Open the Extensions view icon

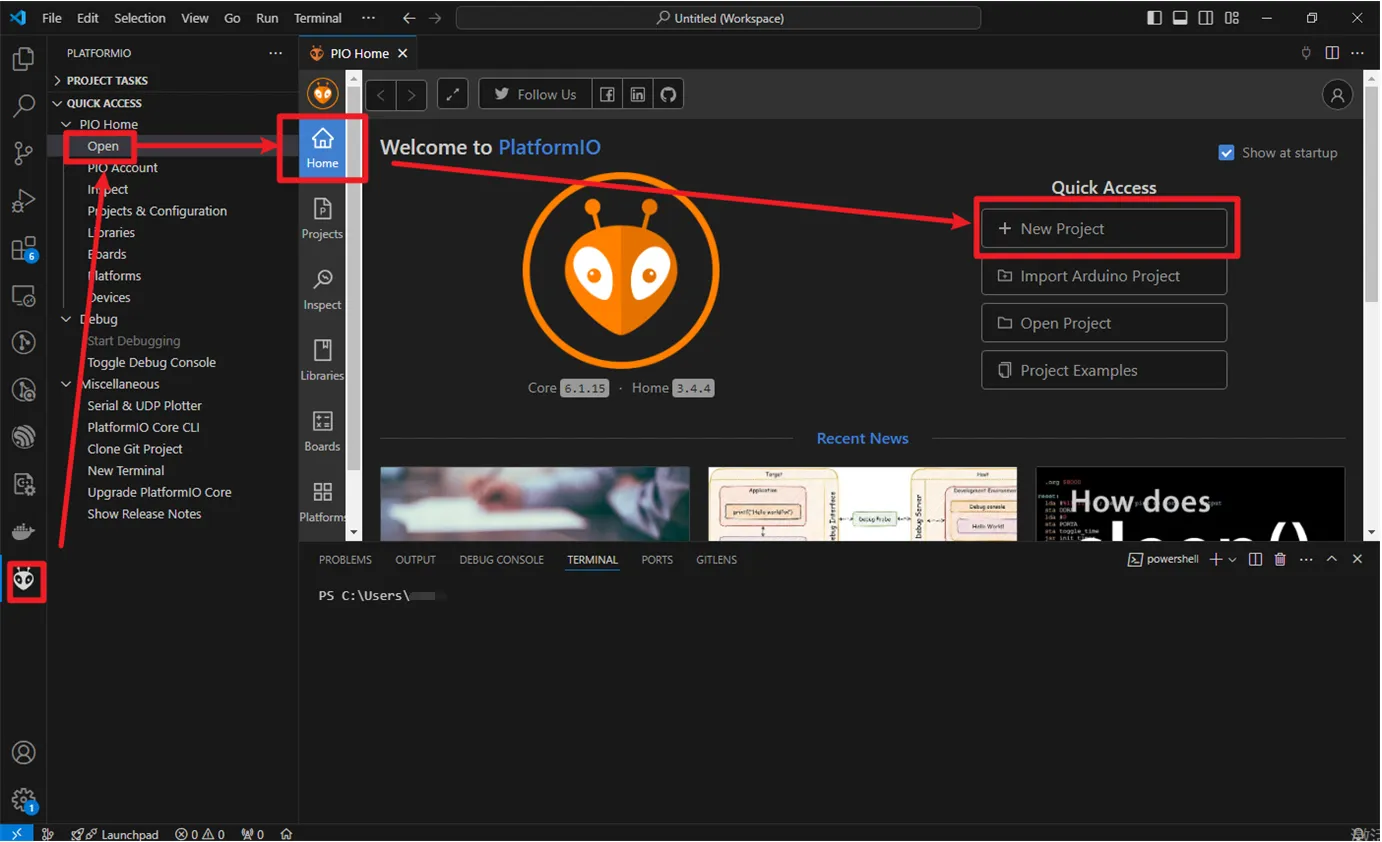click(x=23, y=248)
